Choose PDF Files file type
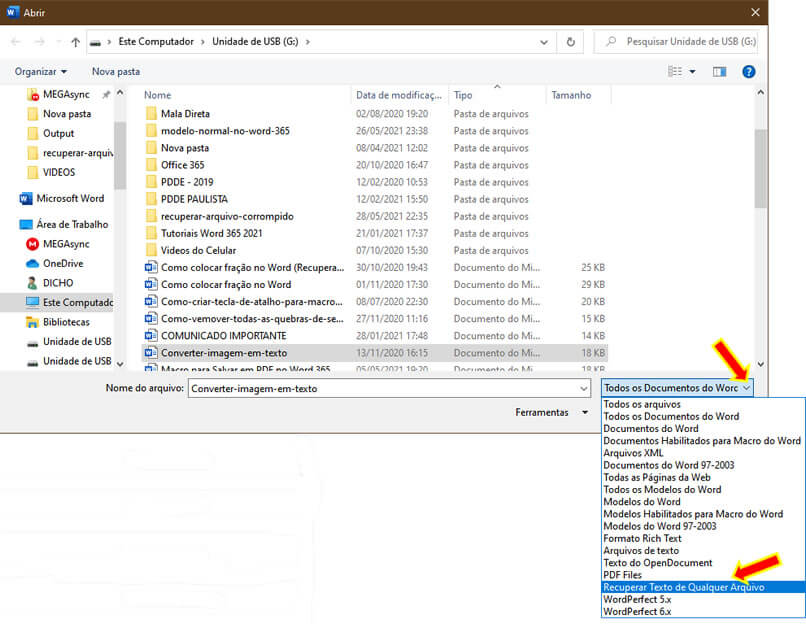 622,575
